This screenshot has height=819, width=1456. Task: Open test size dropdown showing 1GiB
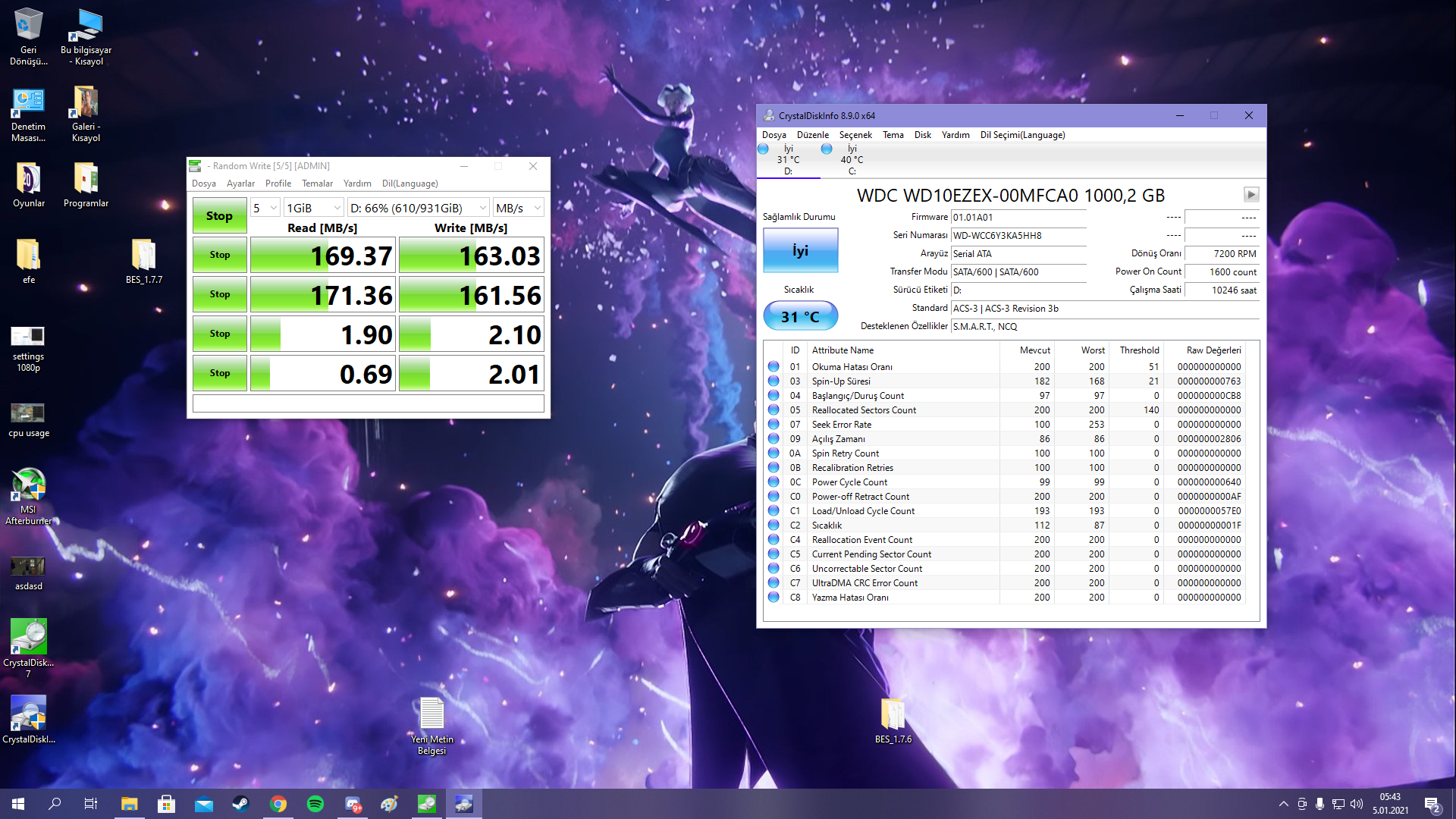(314, 208)
